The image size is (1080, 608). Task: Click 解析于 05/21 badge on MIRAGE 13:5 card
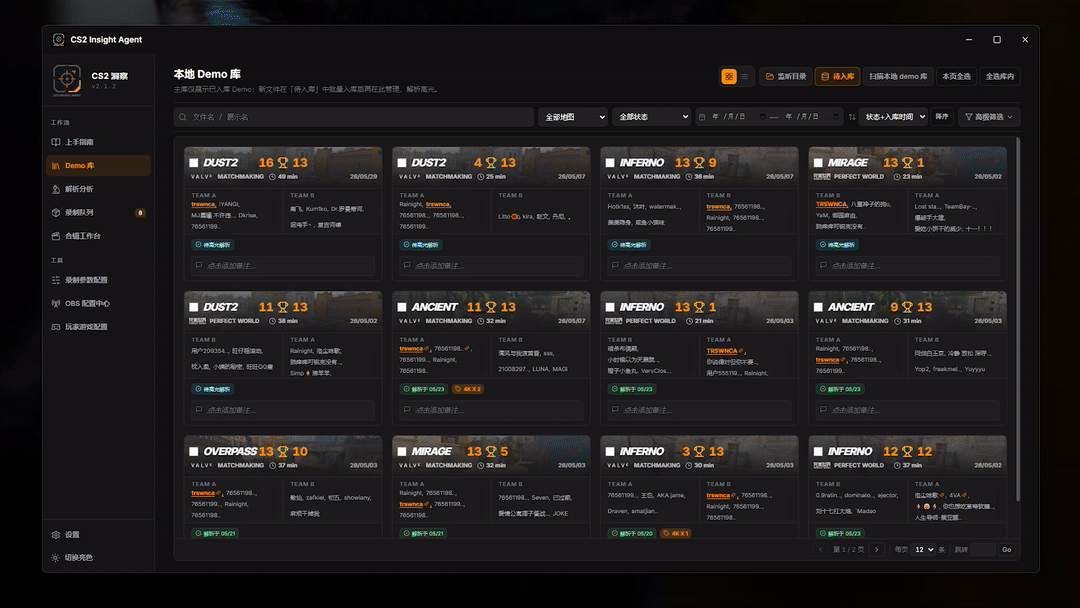[423, 534]
